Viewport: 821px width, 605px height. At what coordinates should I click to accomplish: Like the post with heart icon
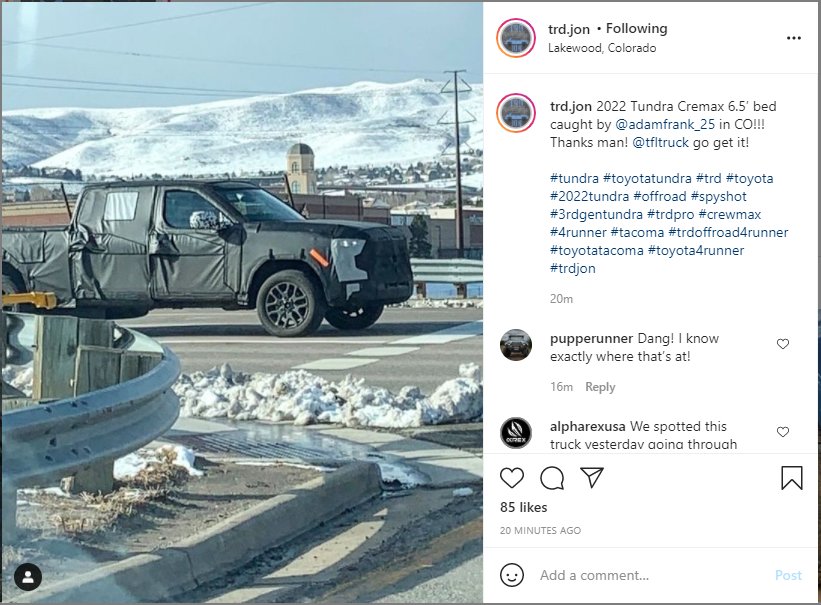[512, 478]
